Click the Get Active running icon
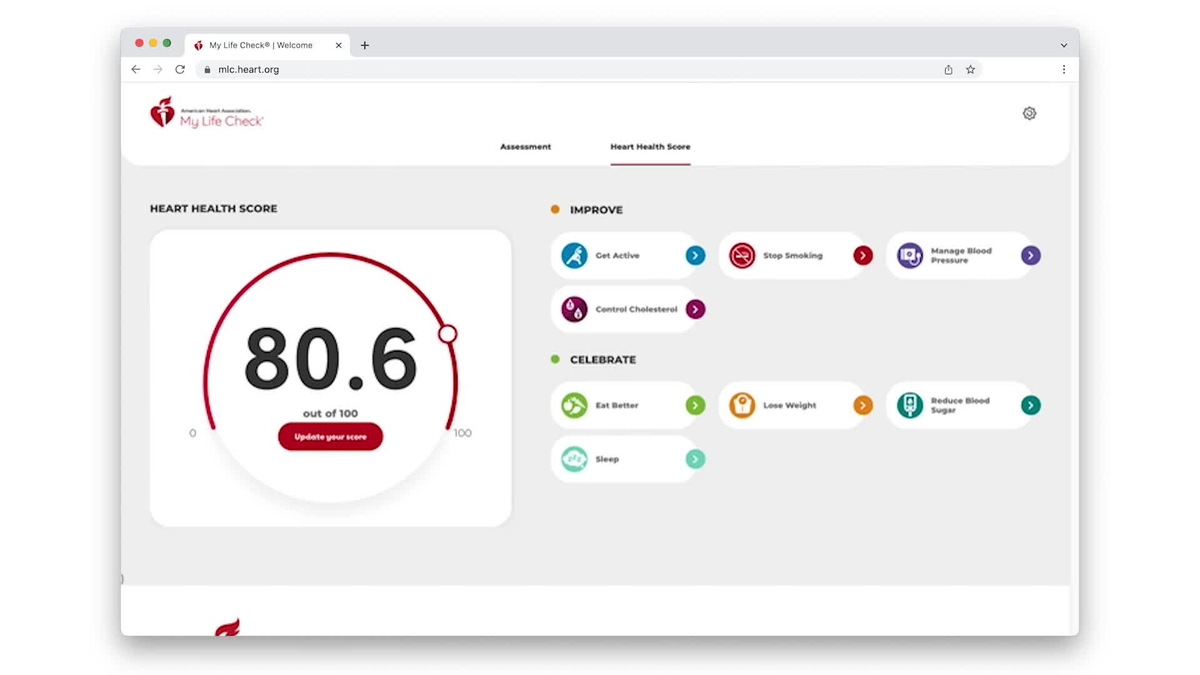Image resolution: width=1200 pixels, height=675 pixels. (574, 255)
